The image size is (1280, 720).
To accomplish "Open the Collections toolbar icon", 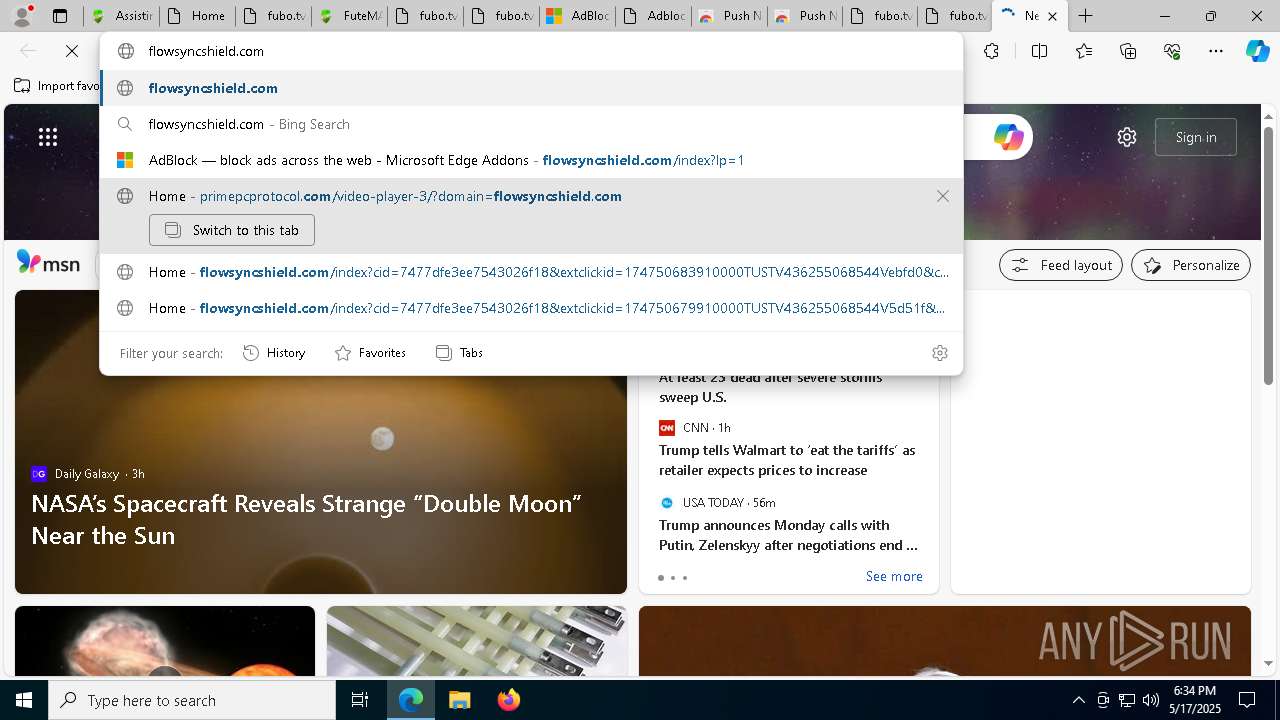I will pos(1128,51).
